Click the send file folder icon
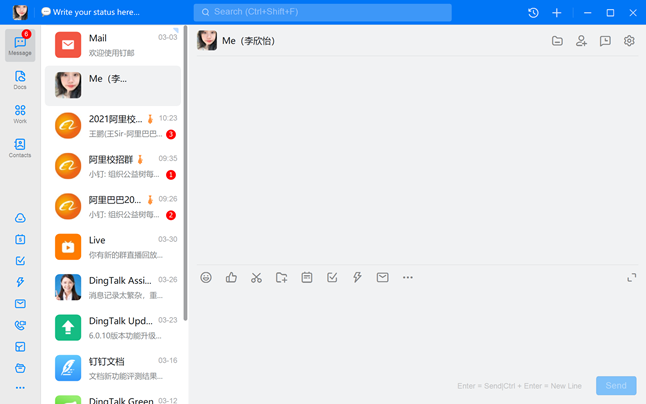This screenshot has height=404, width=646. [x=282, y=278]
